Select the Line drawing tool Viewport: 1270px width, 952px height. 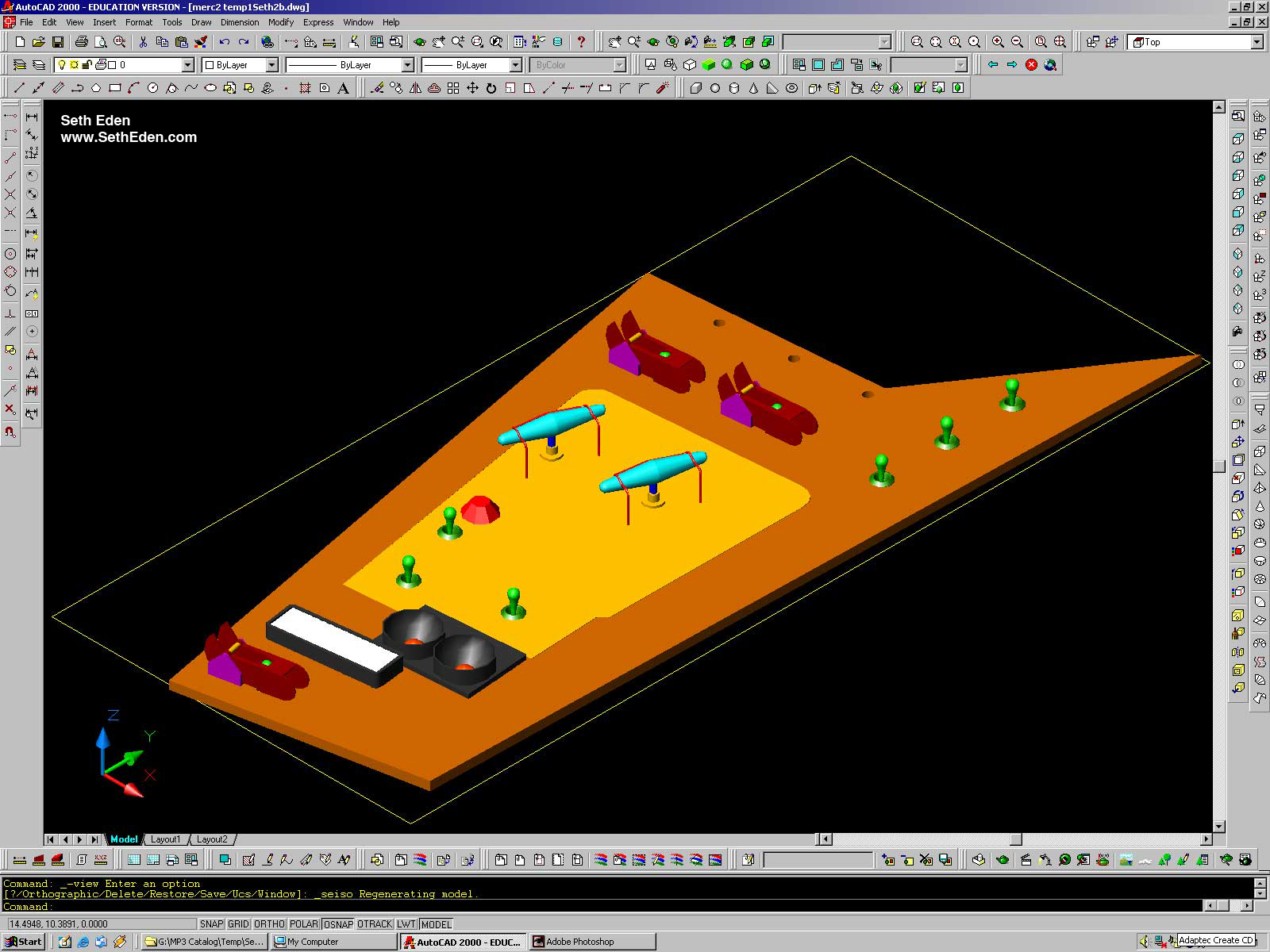click(x=20, y=88)
